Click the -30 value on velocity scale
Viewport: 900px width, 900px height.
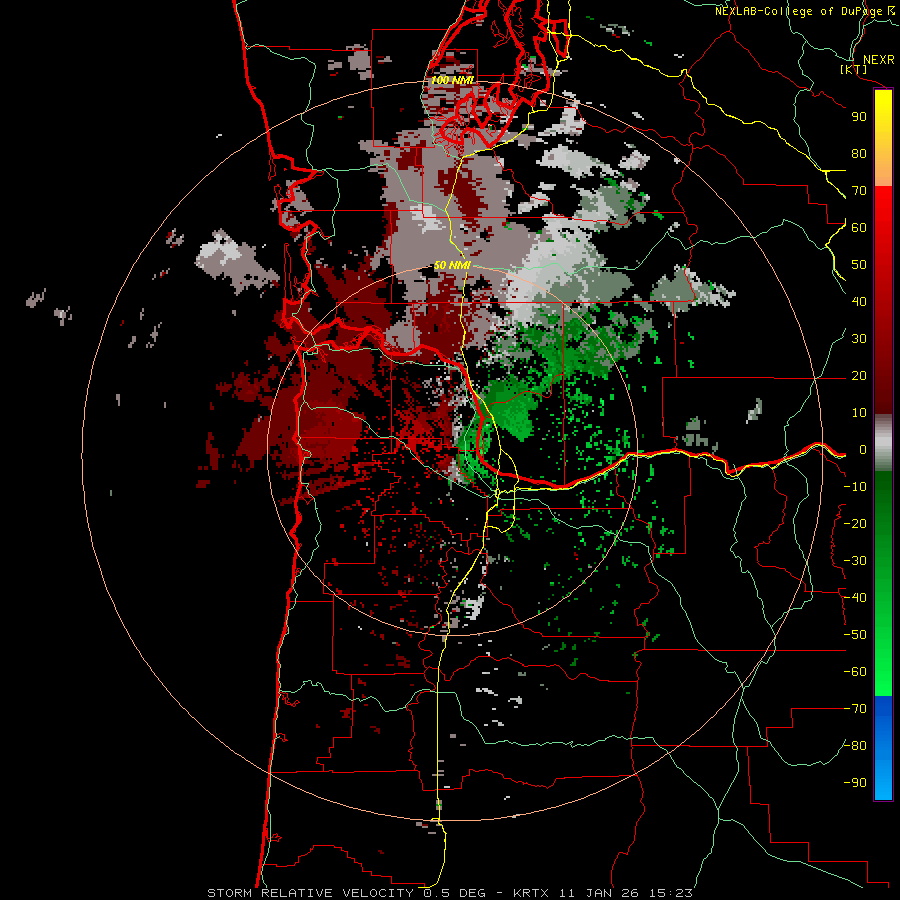pyautogui.click(x=855, y=561)
